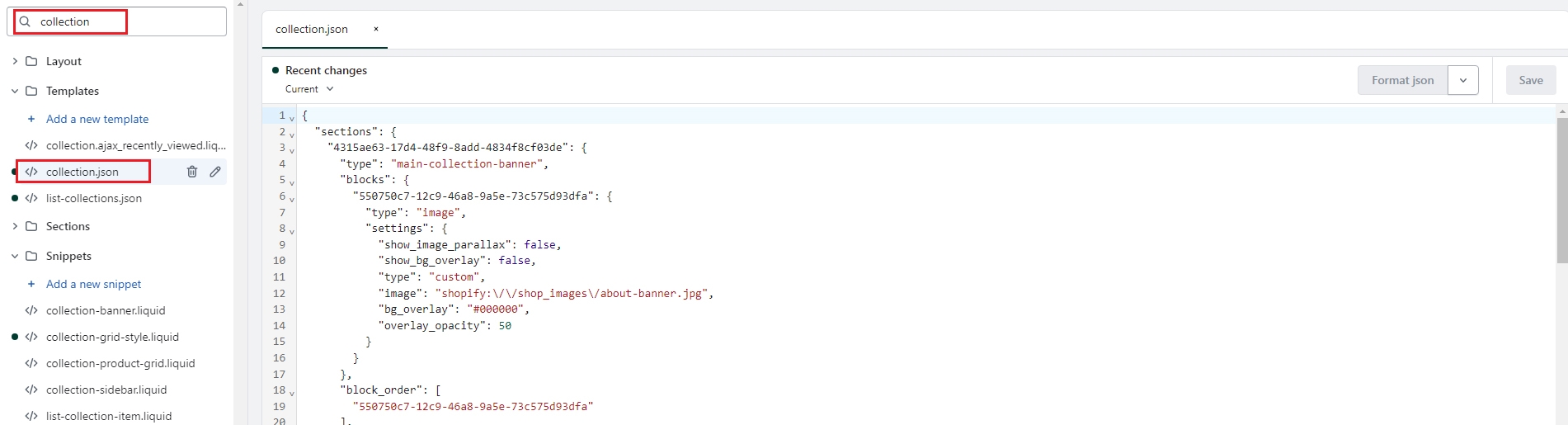1568x425 pixels.
Task: Click the plus icon for new template
Action: coord(31,119)
